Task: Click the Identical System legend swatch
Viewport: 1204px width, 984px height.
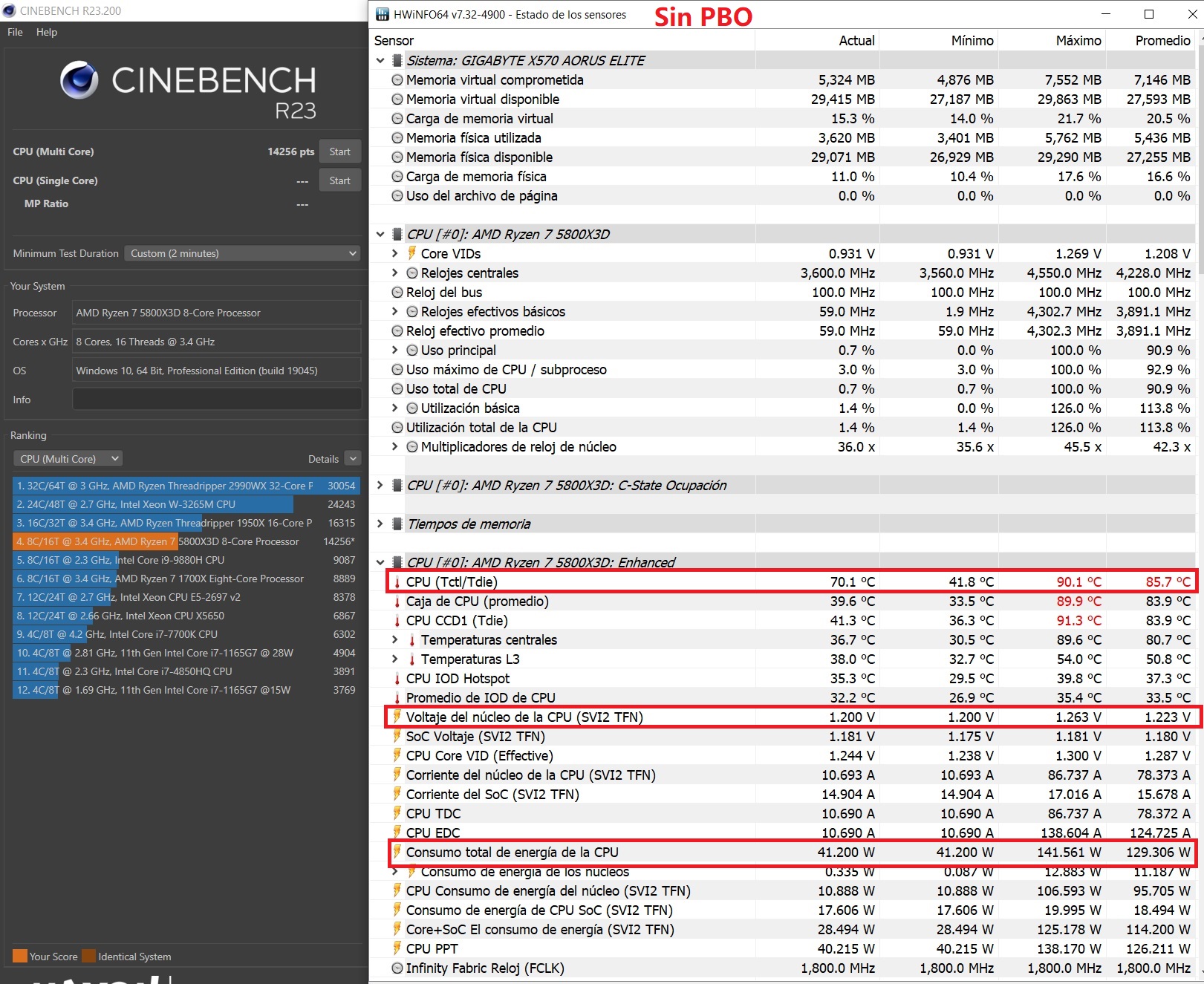Action: pos(88,956)
